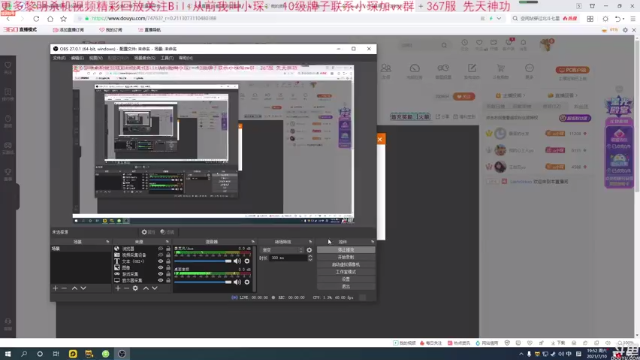The height and width of the screenshot is (360, 640).
Task: Remove selected source with minus icon
Action: [127, 288]
